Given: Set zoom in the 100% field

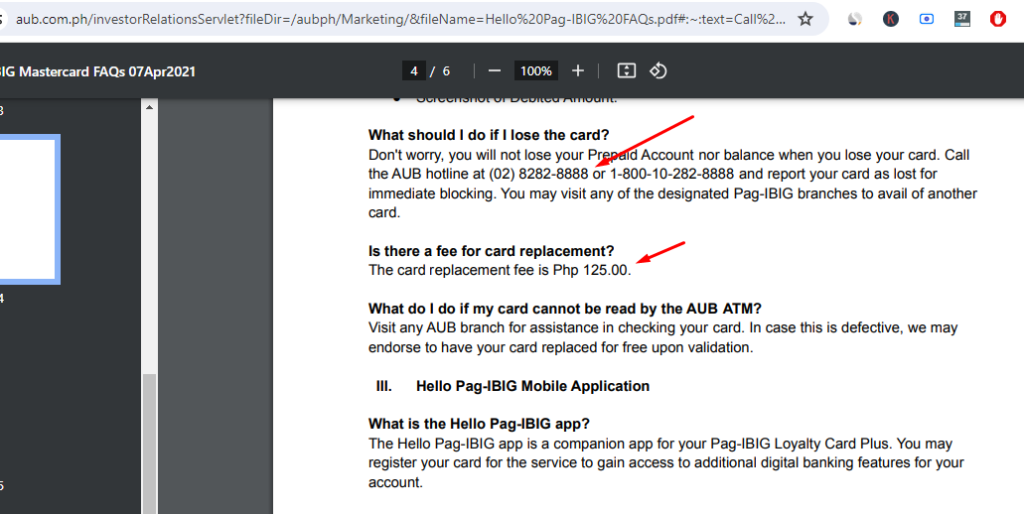Looking at the screenshot, I should click(536, 71).
